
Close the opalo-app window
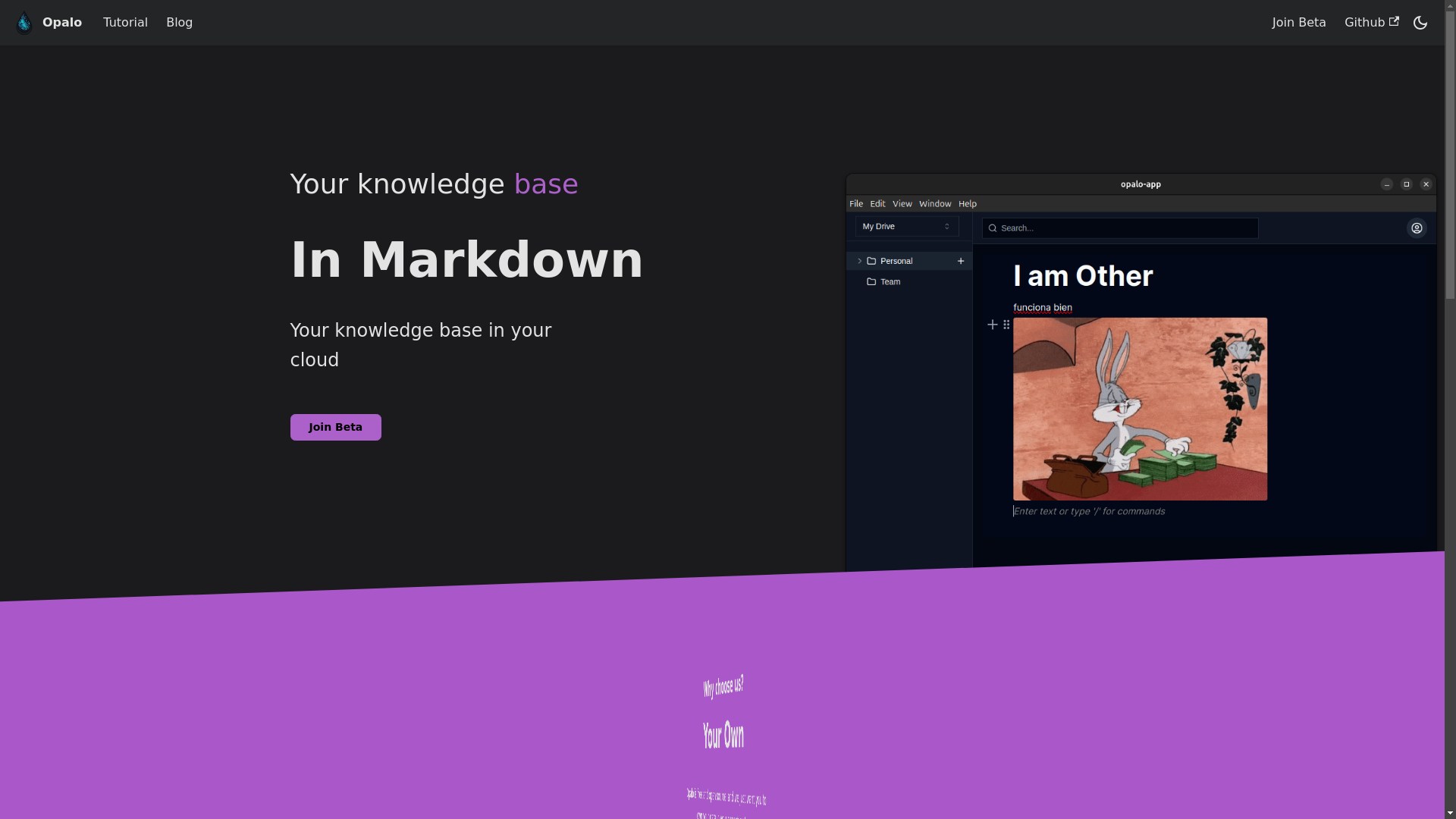[1426, 184]
